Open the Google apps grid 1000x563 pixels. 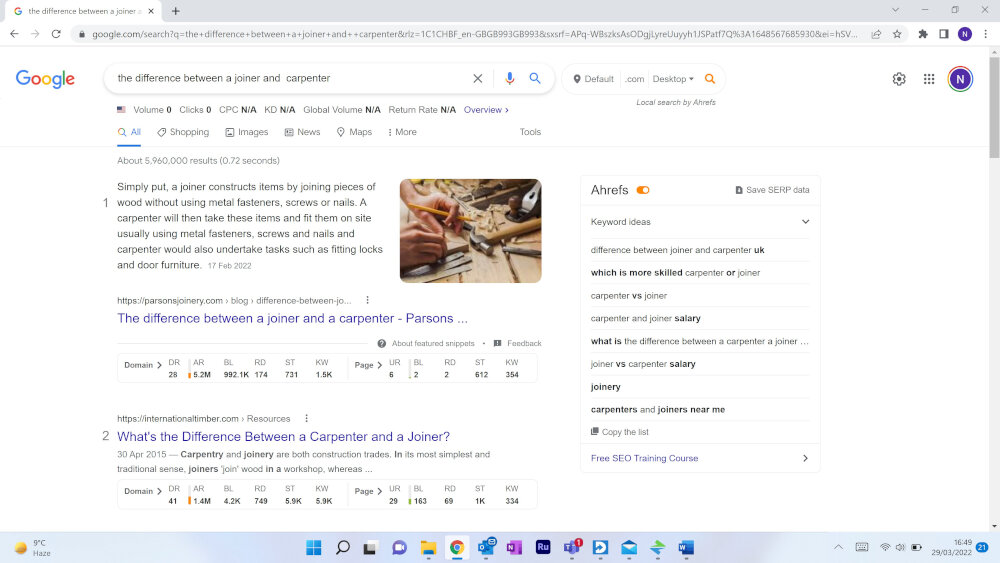pos(929,79)
